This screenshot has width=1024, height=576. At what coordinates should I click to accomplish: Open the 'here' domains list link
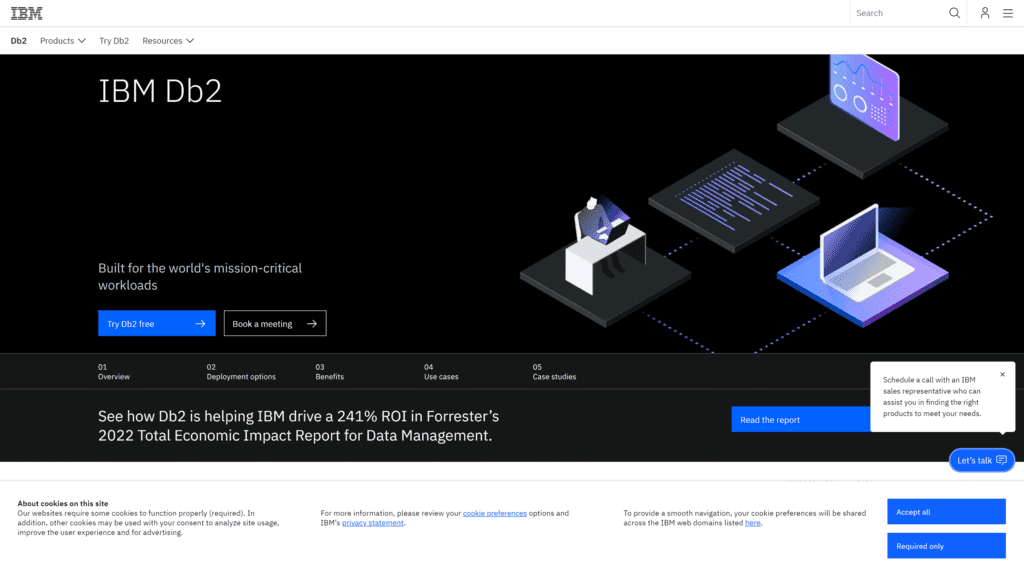click(x=752, y=523)
